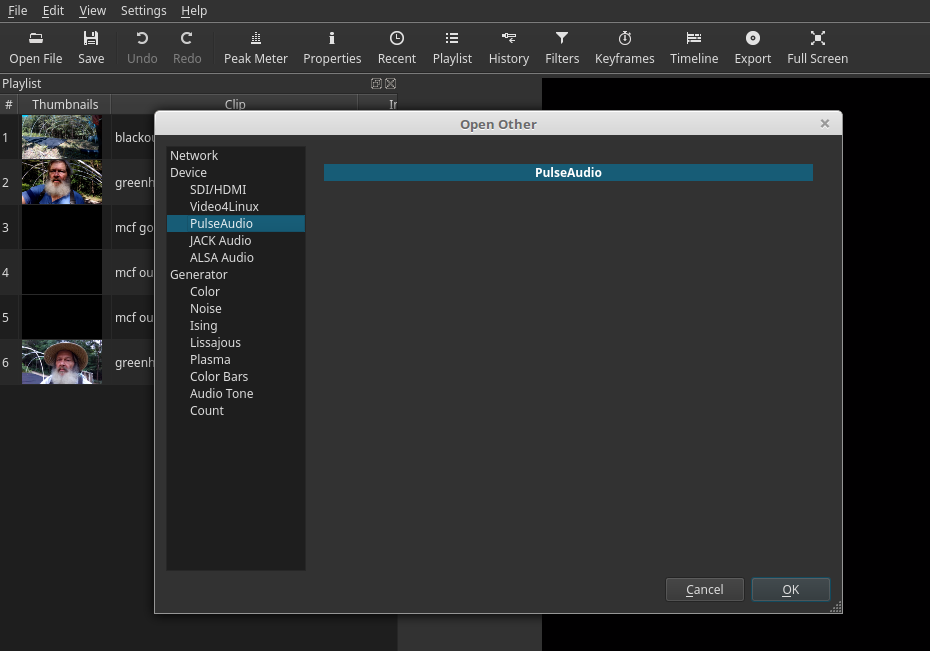Close the Playlist panel
Screen dimensions: 930x651
pos(390,84)
